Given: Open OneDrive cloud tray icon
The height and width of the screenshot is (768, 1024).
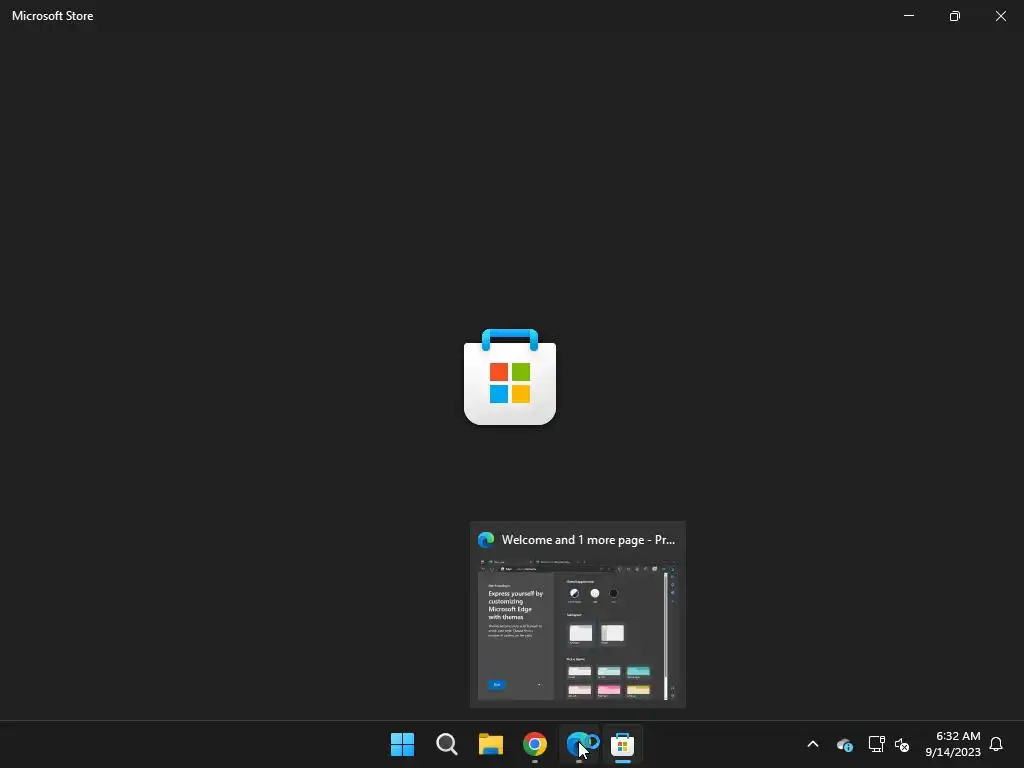Looking at the screenshot, I should pyautogui.click(x=844, y=744).
